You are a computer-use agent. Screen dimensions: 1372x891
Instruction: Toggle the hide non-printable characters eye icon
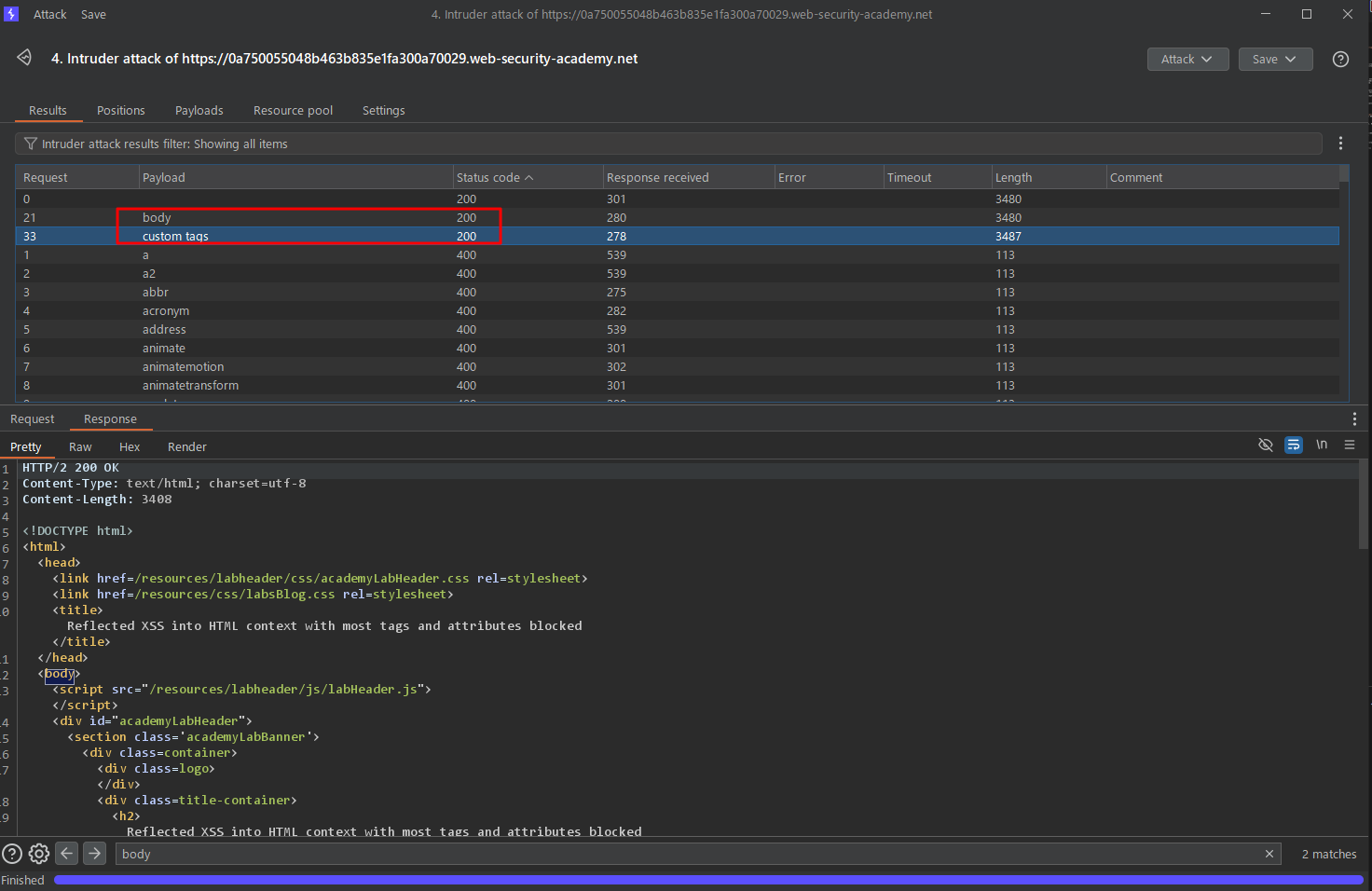1265,445
